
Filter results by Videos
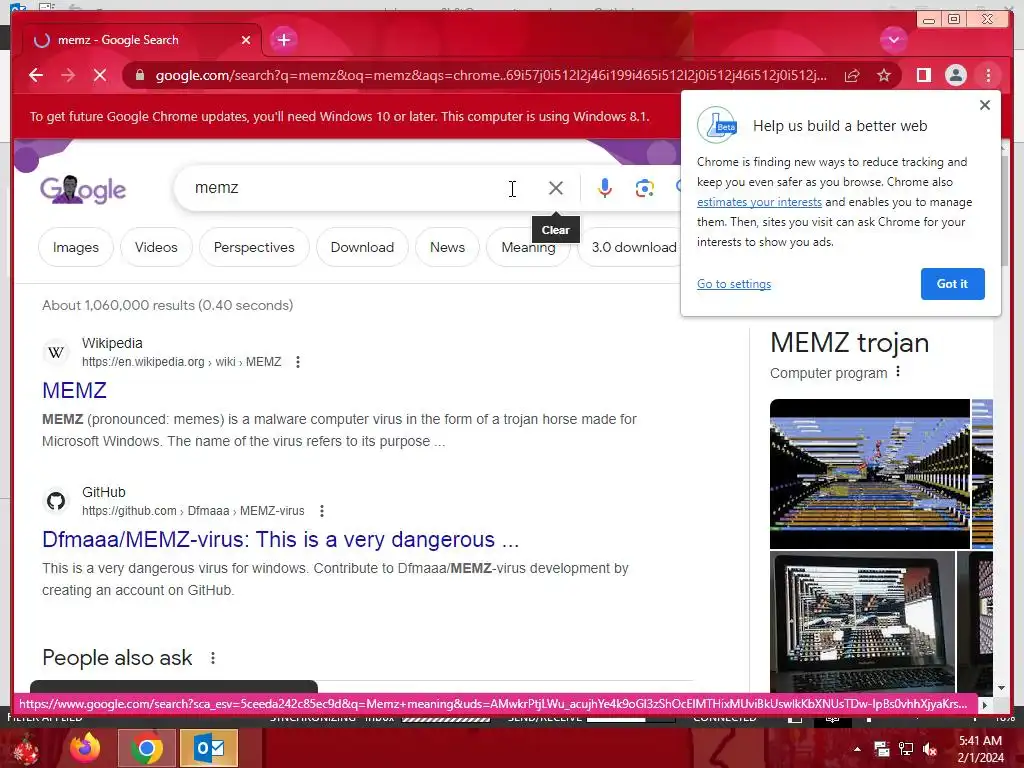click(x=156, y=248)
